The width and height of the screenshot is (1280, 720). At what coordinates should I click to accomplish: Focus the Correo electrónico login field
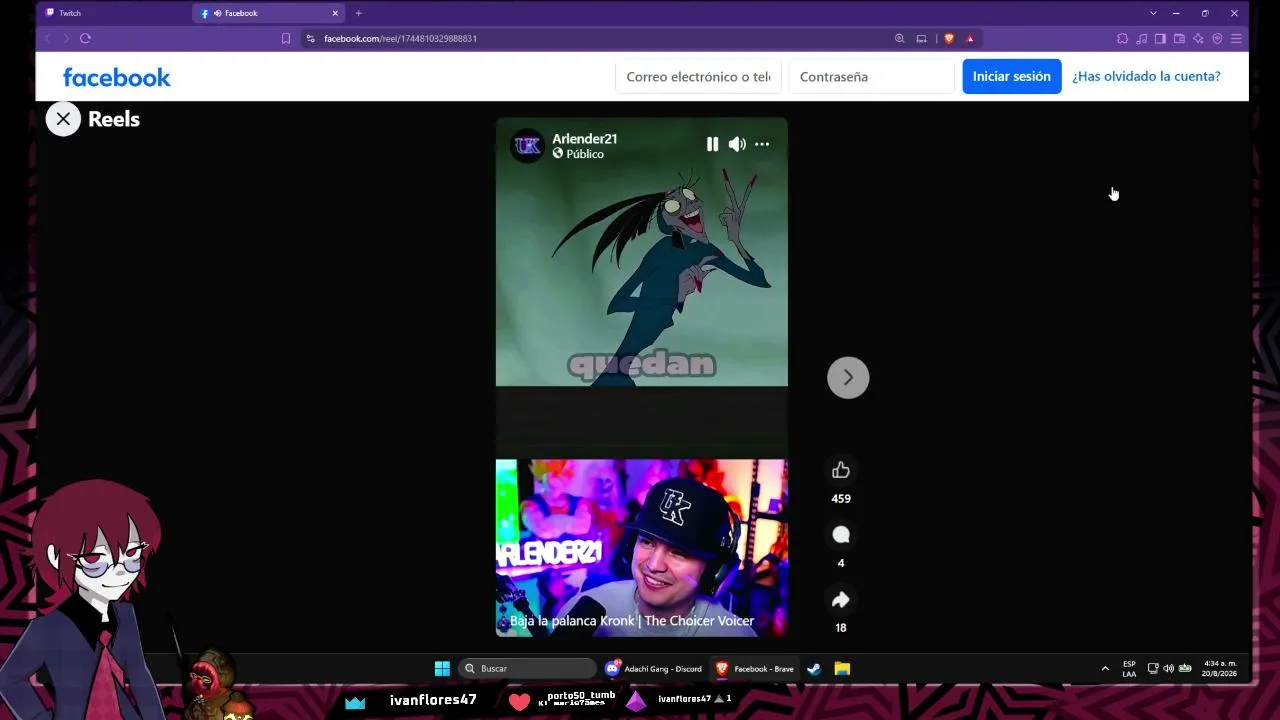(698, 77)
